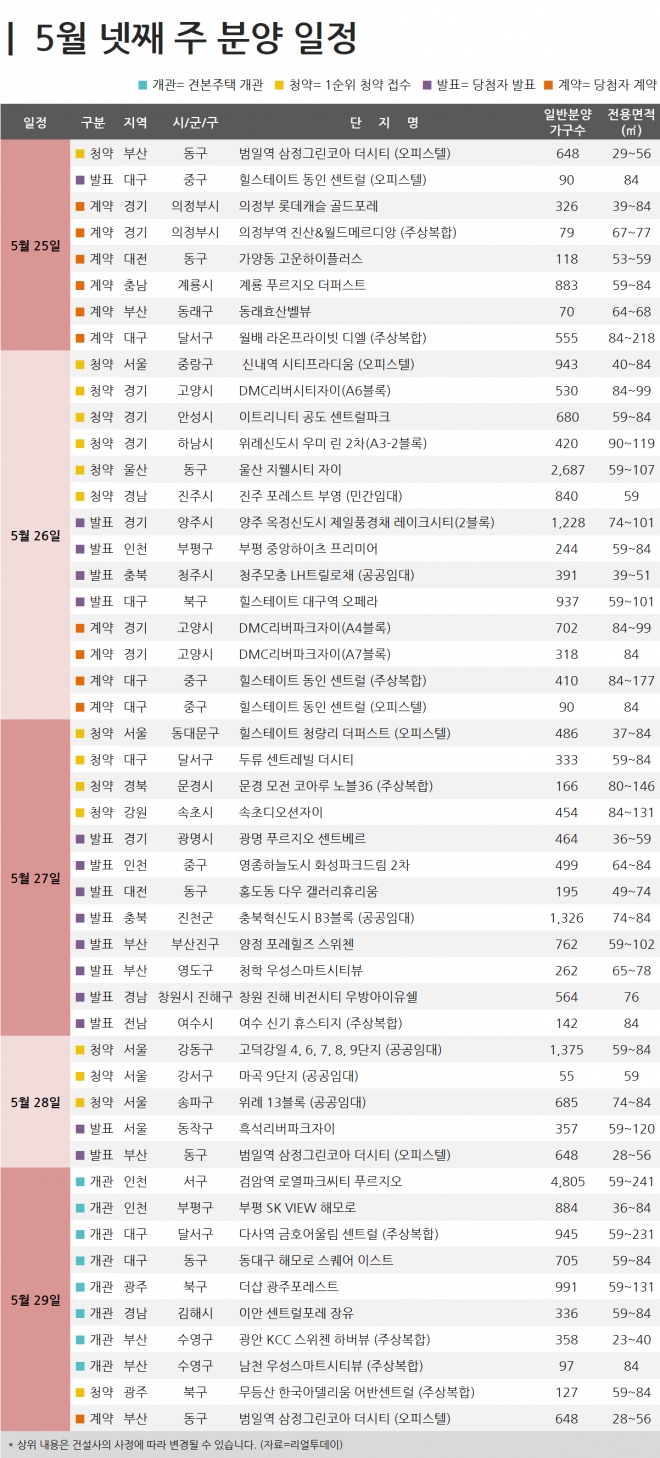Click the teal marker in 부평 SK VIEW 해모로 row
Screen dimensions: 660x1458
coord(79,1207)
